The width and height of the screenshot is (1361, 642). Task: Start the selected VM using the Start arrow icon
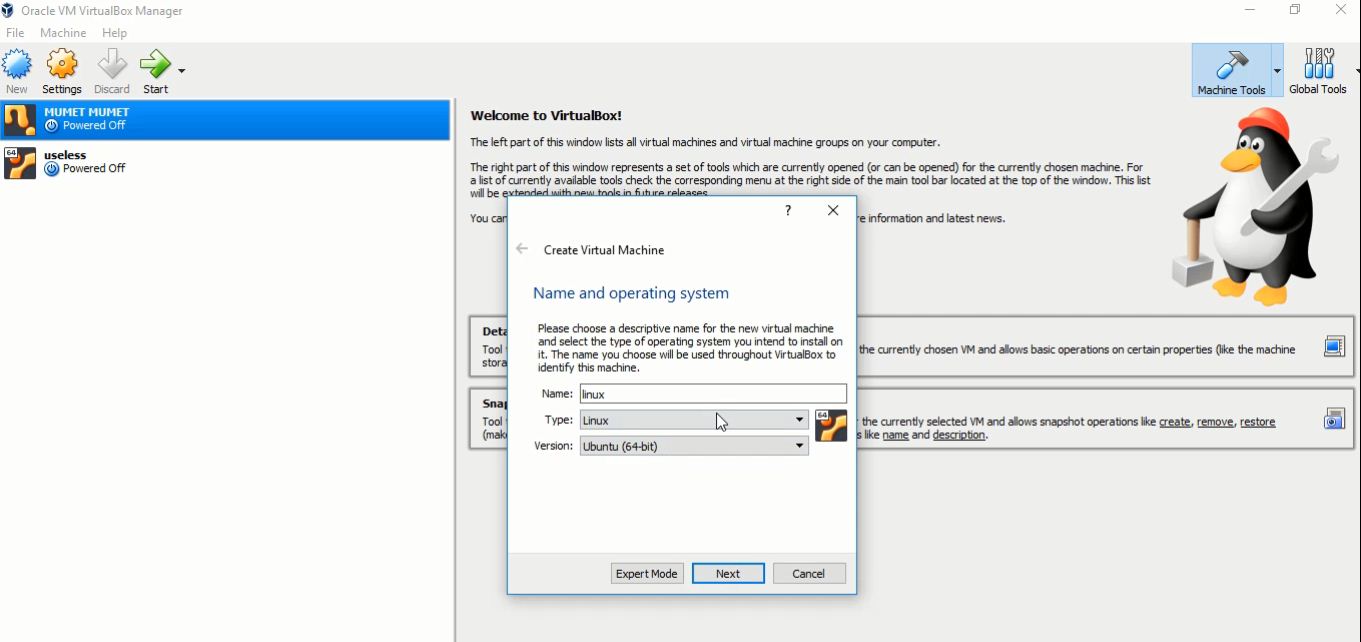tap(155, 65)
